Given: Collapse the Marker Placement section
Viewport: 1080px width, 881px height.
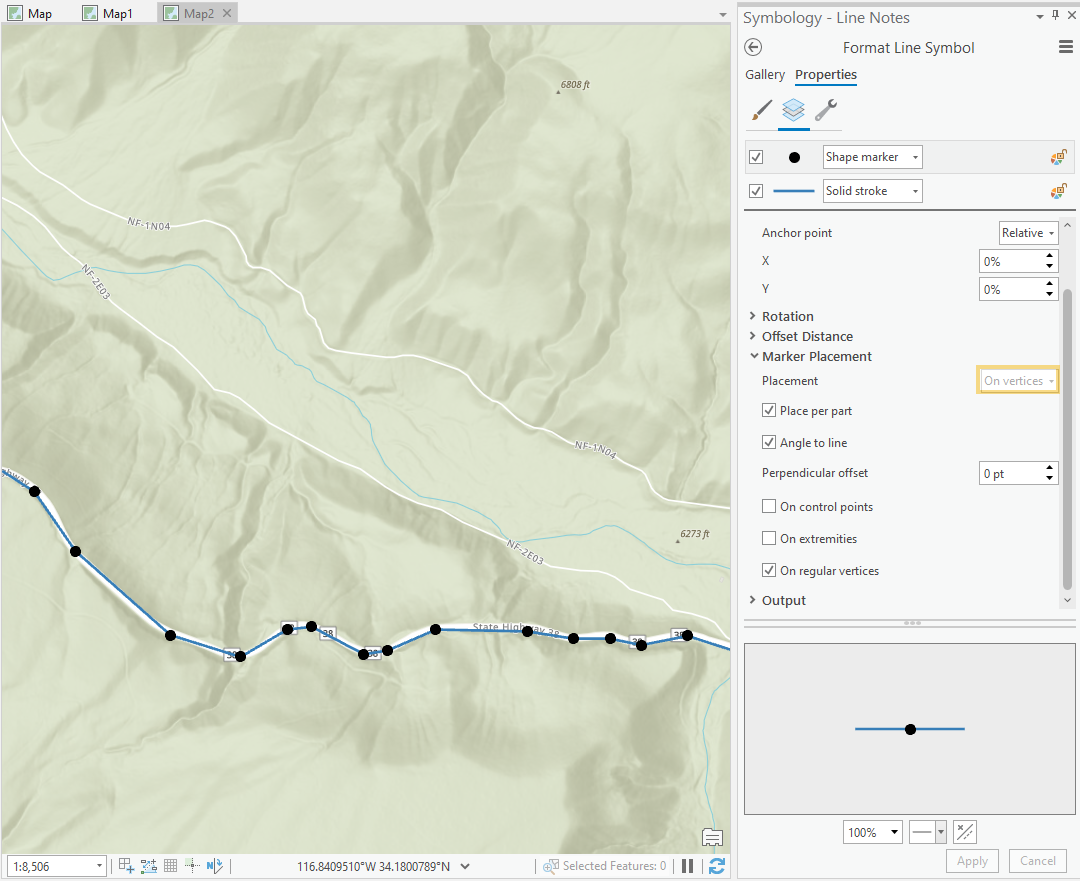Looking at the screenshot, I should (754, 355).
